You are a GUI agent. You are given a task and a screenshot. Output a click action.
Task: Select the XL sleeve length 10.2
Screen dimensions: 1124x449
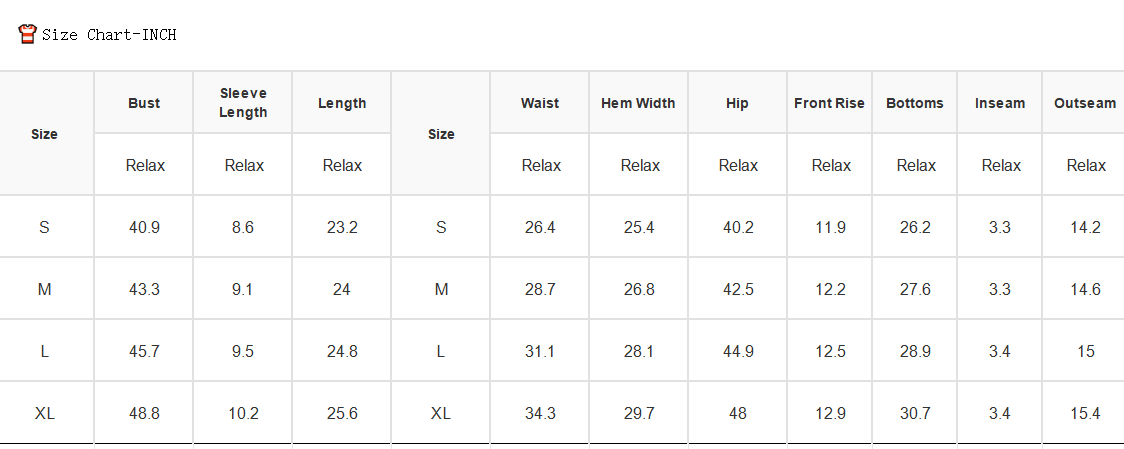[x=243, y=414]
